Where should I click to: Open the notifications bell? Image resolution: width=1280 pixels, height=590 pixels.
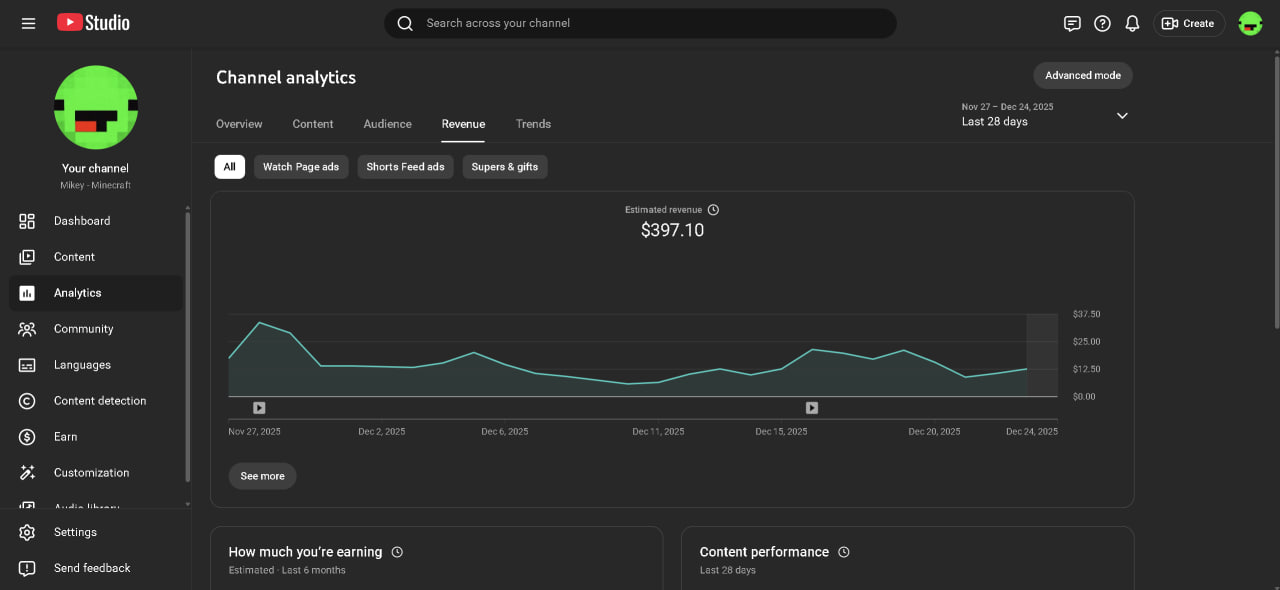[1132, 23]
